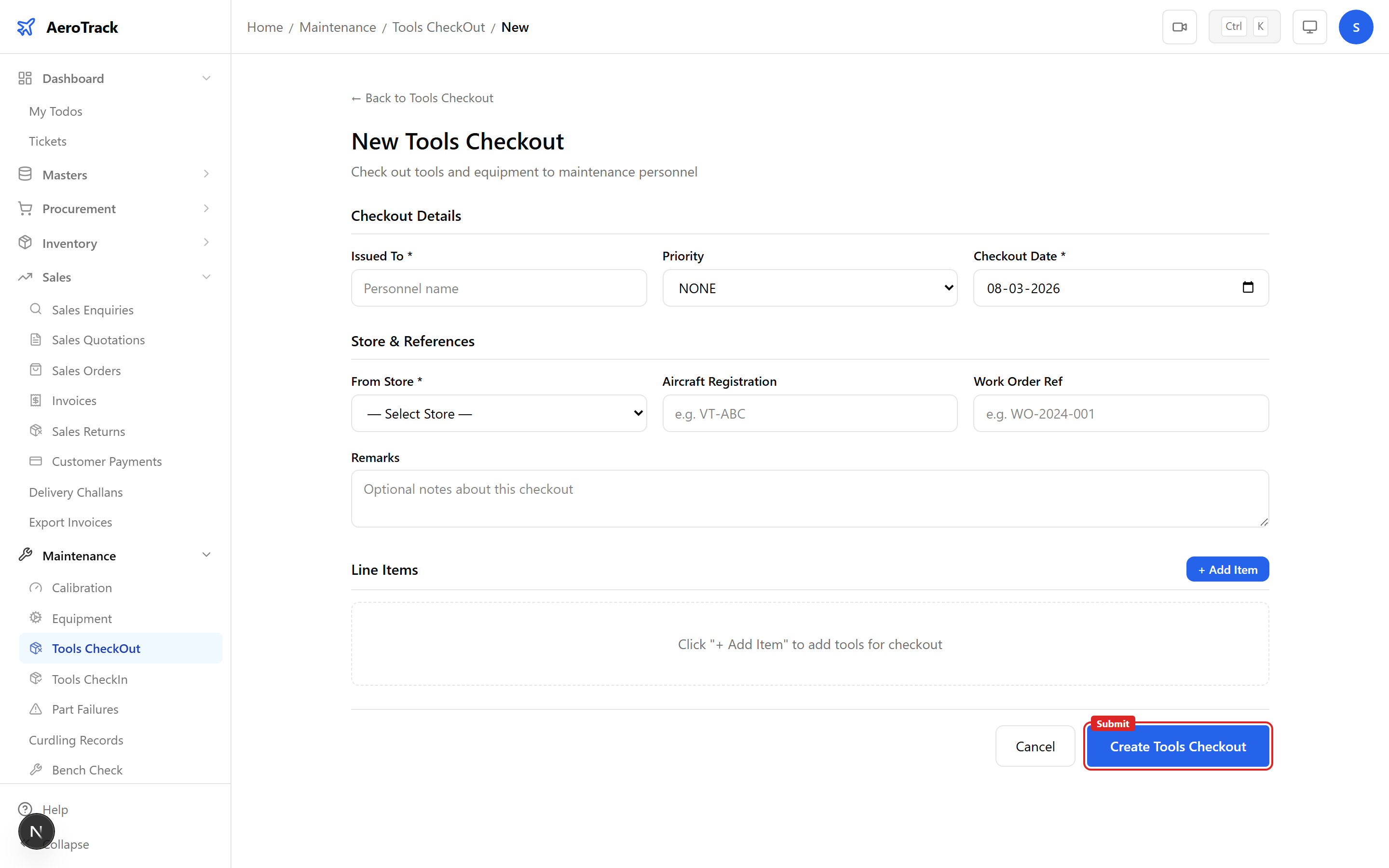Open the Sales Returns icon
The height and width of the screenshot is (868, 1389).
(x=36, y=431)
